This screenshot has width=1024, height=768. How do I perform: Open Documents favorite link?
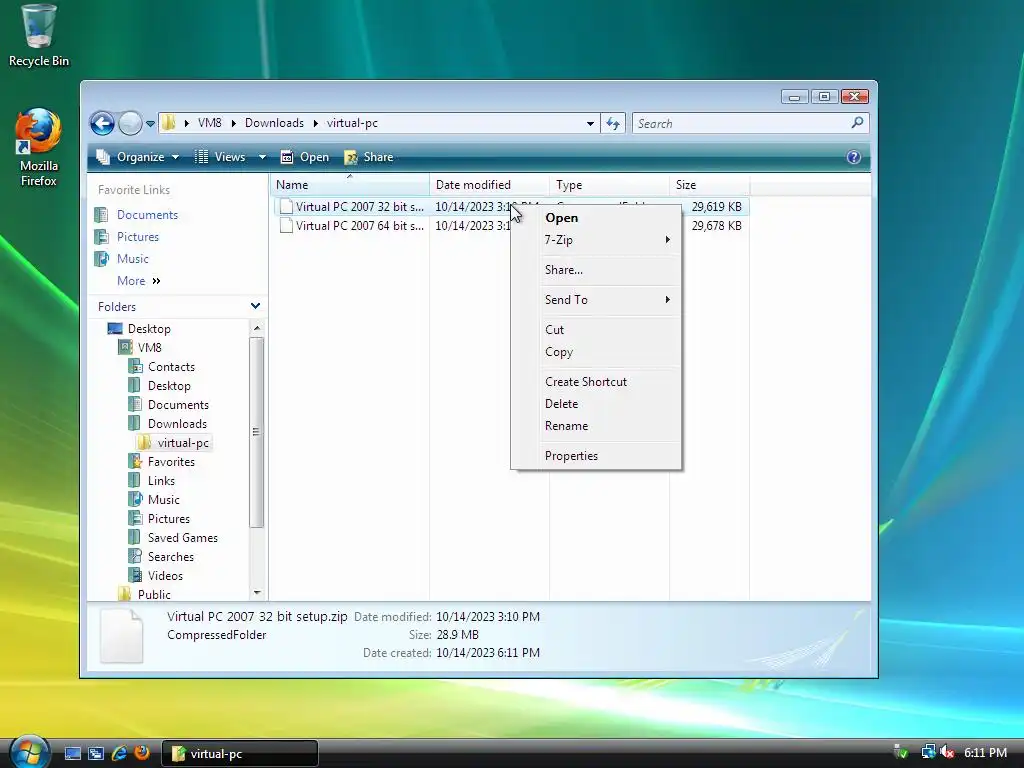(x=136, y=215)
